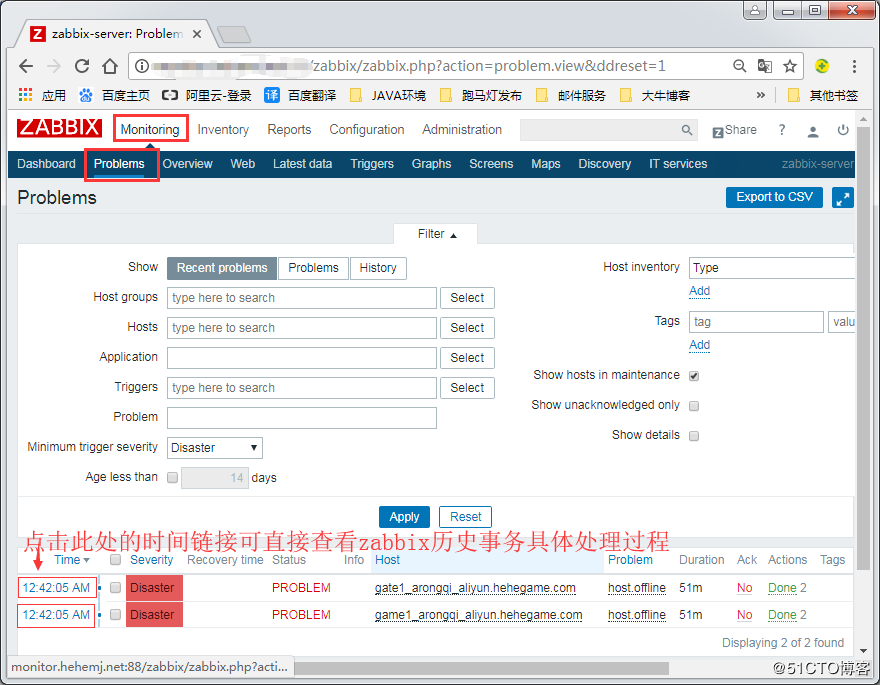Open the Reports menu
Image resolution: width=880 pixels, height=685 pixels.
click(x=289, y=130)
